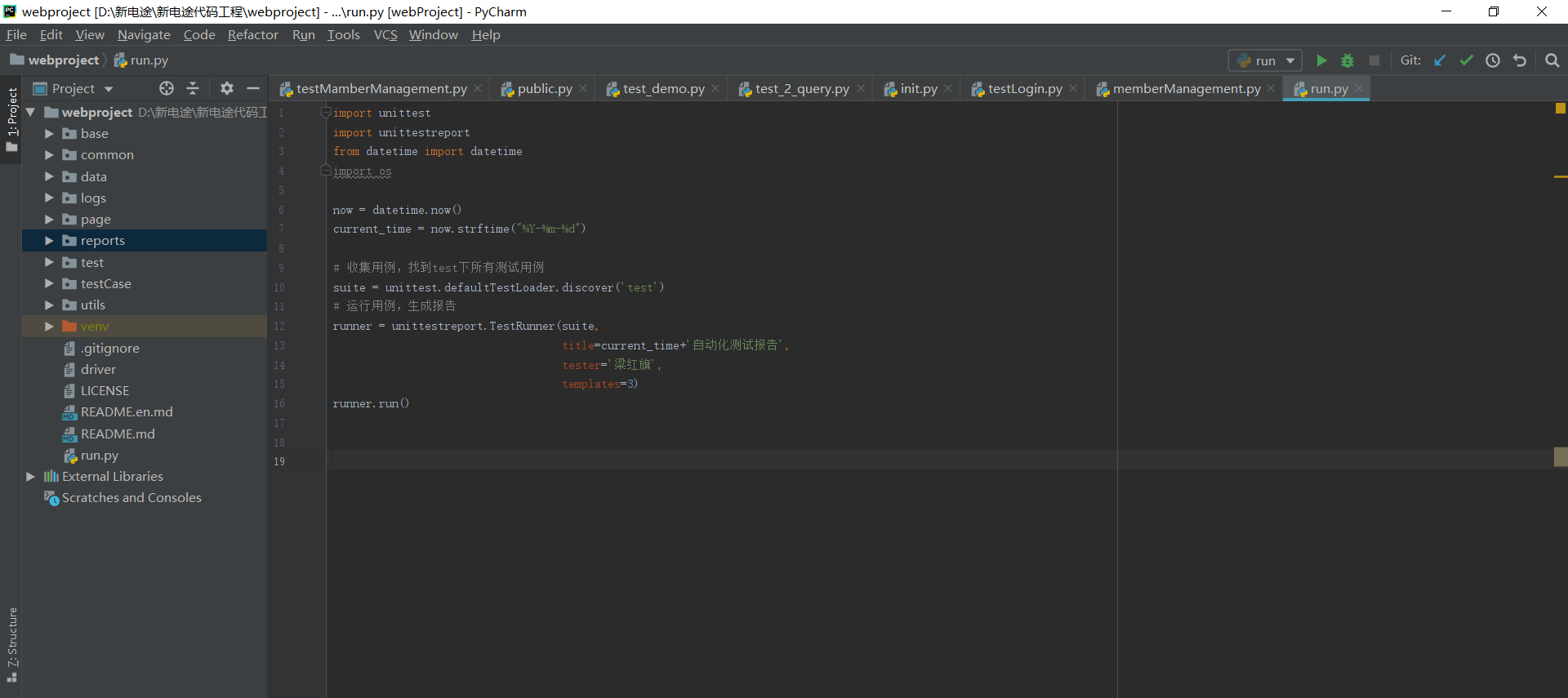
Task: Select README.md file in project tree
Action: click(x=118, y=434)
